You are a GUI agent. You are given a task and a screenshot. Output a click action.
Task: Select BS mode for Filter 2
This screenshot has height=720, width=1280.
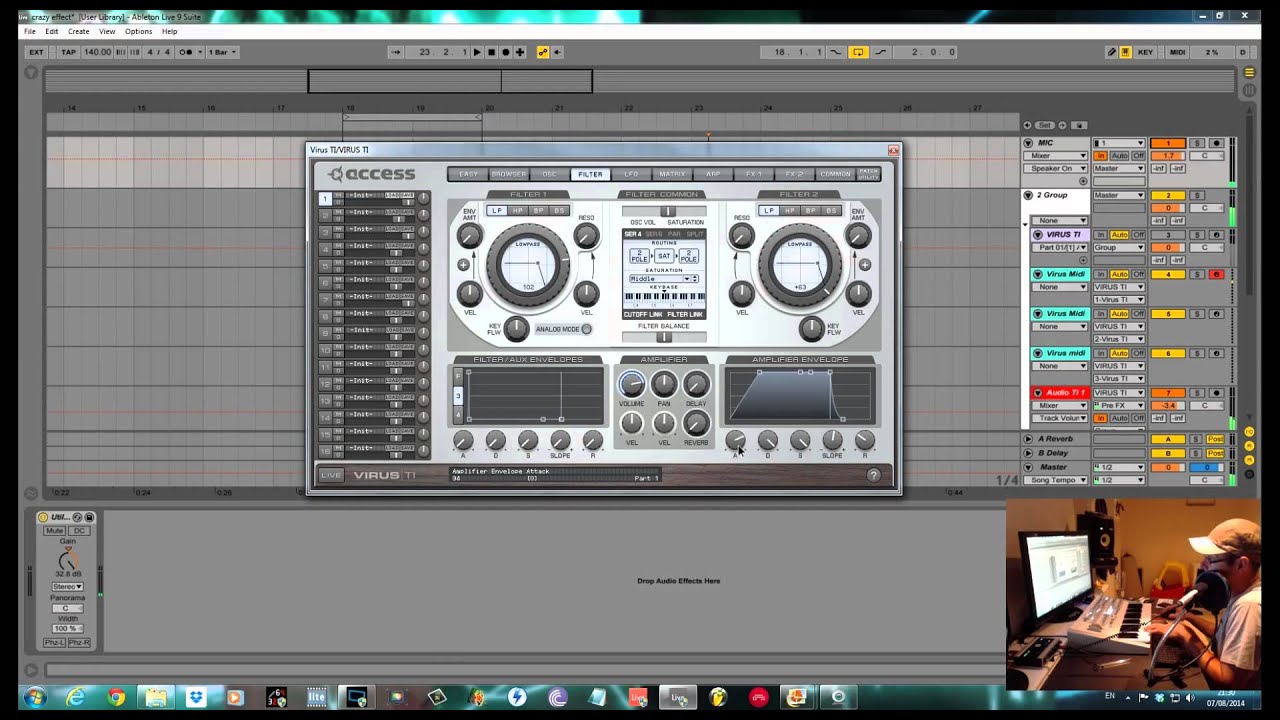831,211
